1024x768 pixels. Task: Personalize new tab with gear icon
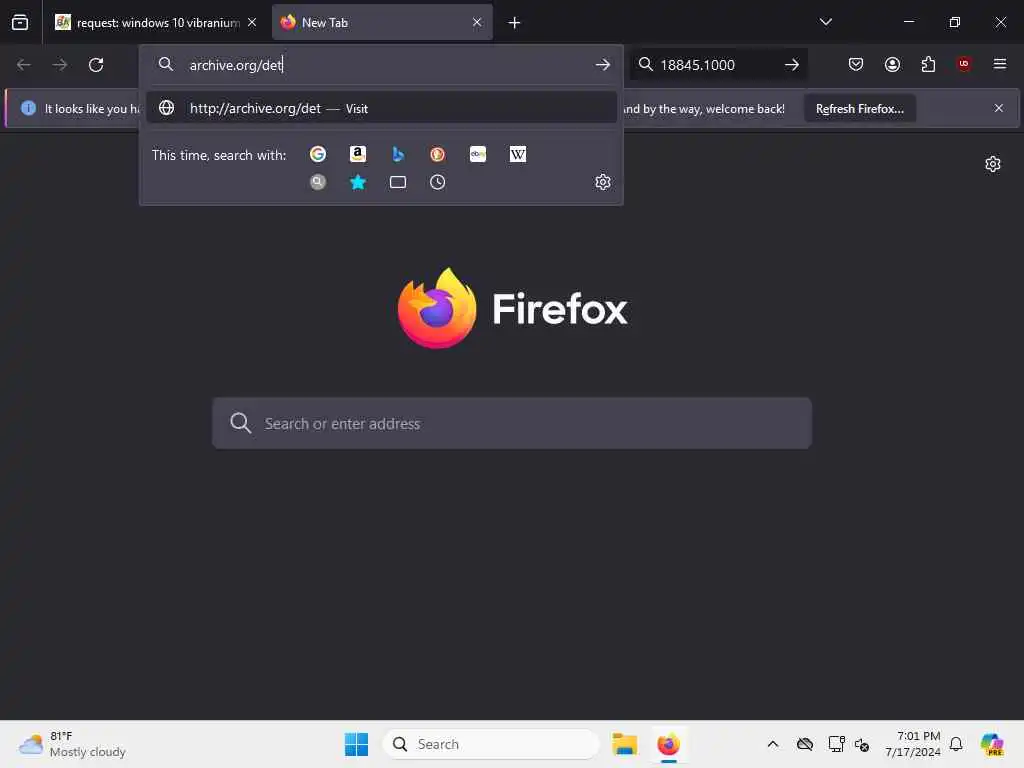pyautogui.click(x=993, y=164)
